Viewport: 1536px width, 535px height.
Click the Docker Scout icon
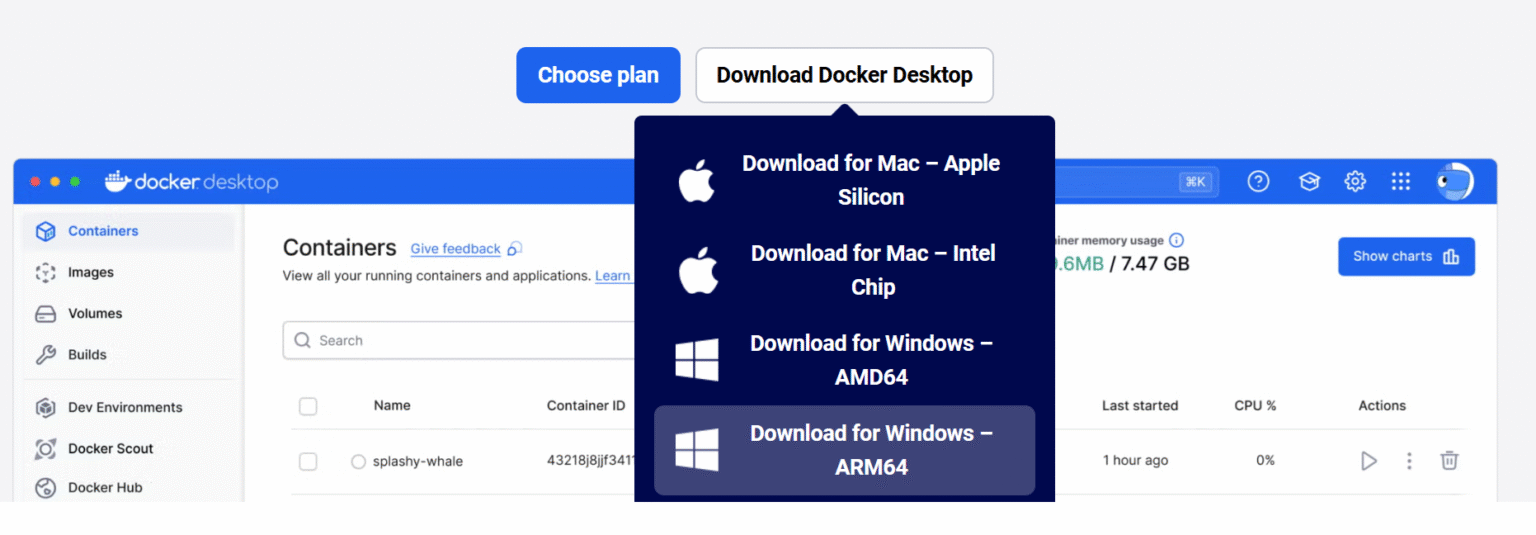tap(45, 449)
